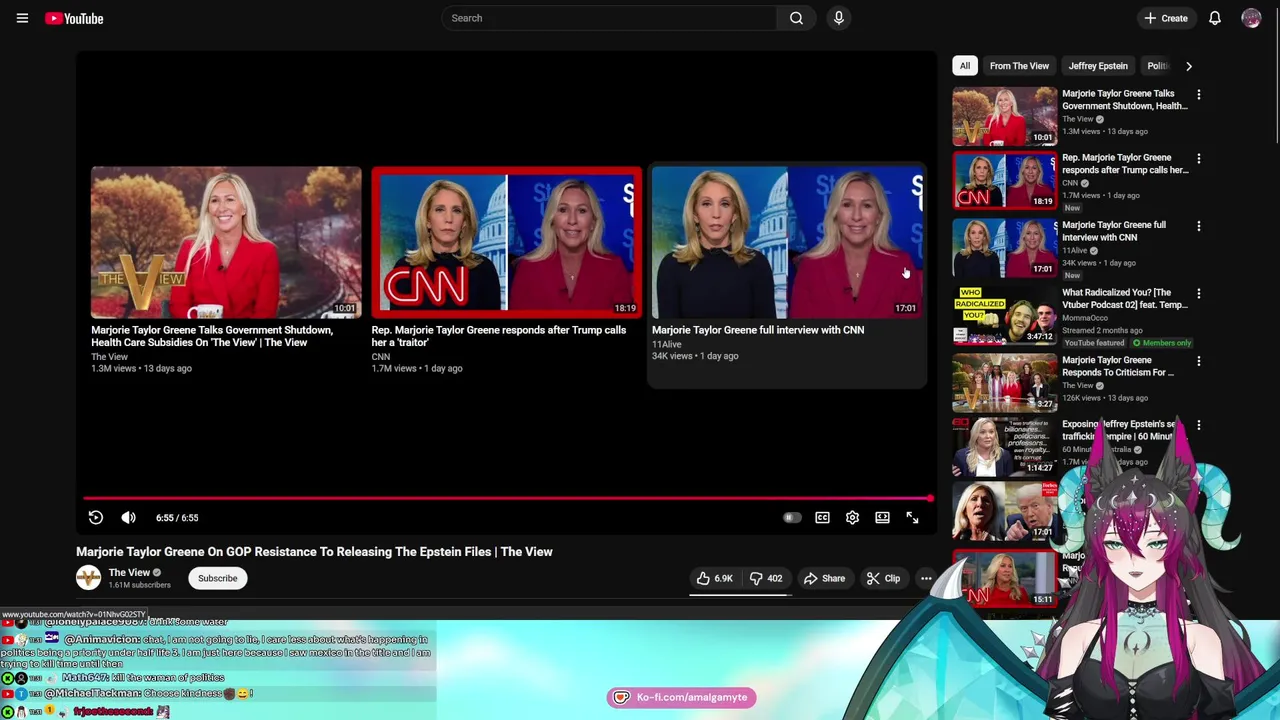Open the player settings gear
The width and height of the screenshot is (1280, 720).
[852, 517]
